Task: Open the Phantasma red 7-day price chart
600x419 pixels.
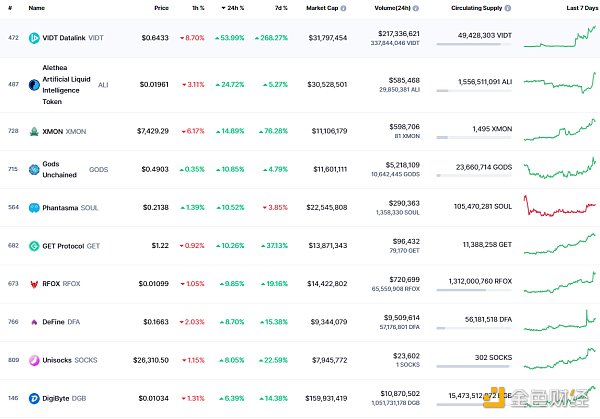Action: pos(565,208)
